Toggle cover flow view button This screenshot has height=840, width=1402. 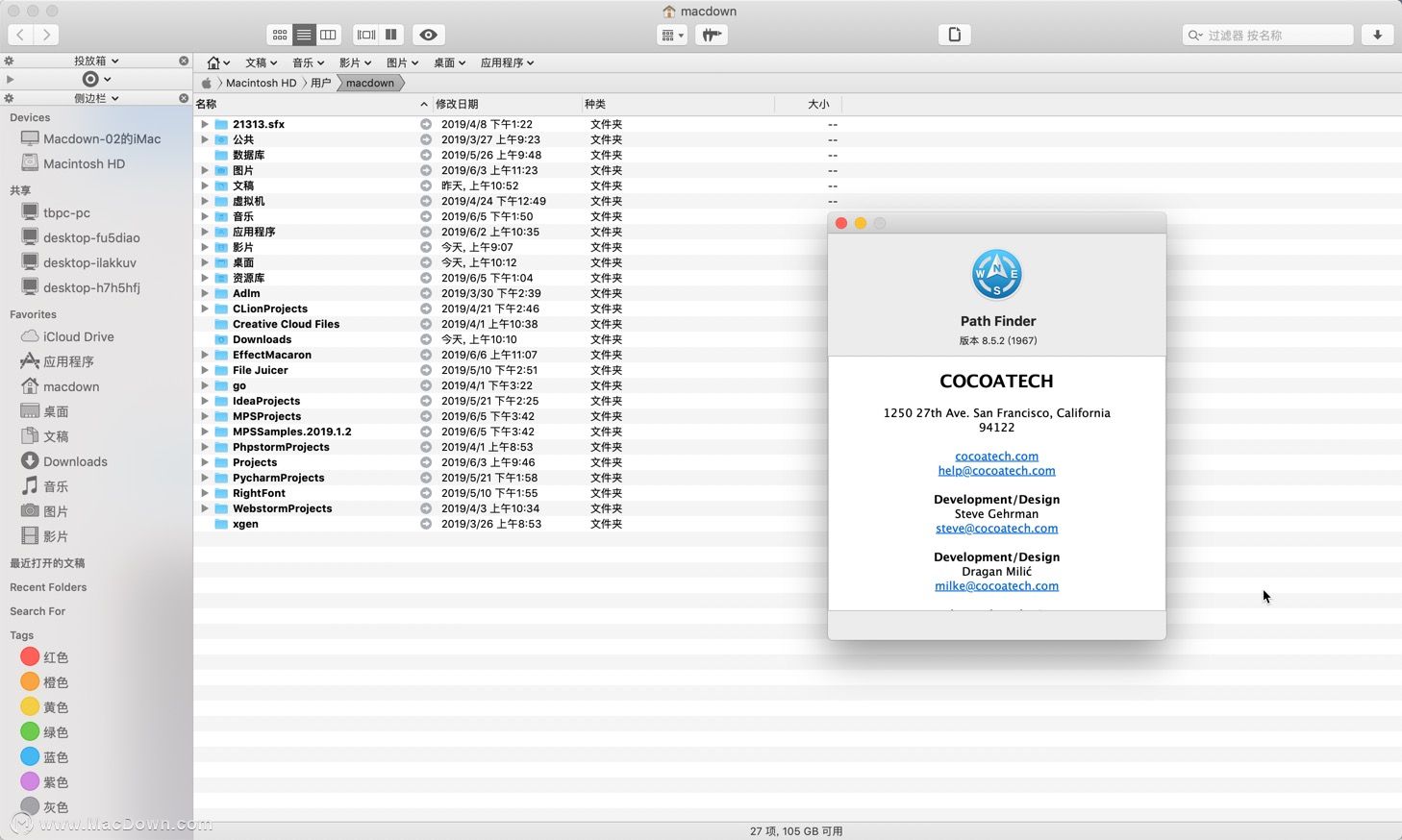[366, 35]
